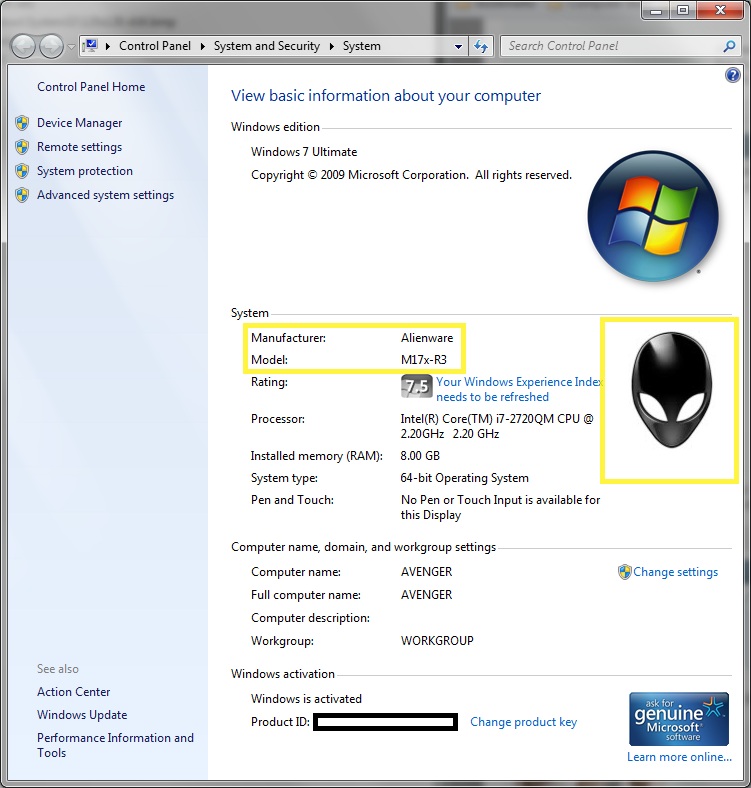Click the genuine Microsoft software badge
Viewport: 751px width, 788px height.
pos(679,719)
